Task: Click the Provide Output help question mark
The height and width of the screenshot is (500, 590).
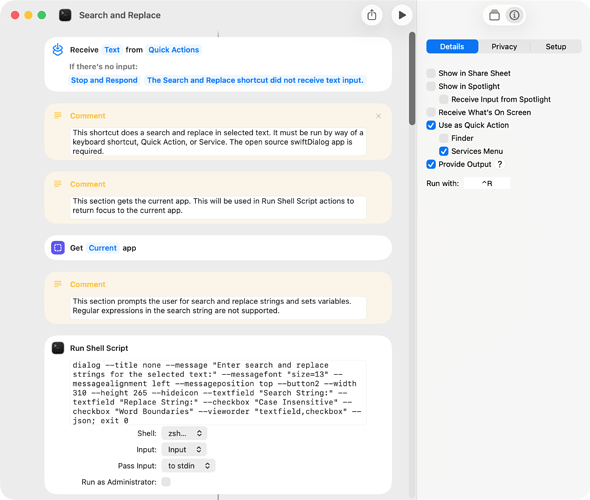Action: pos(500,164)
